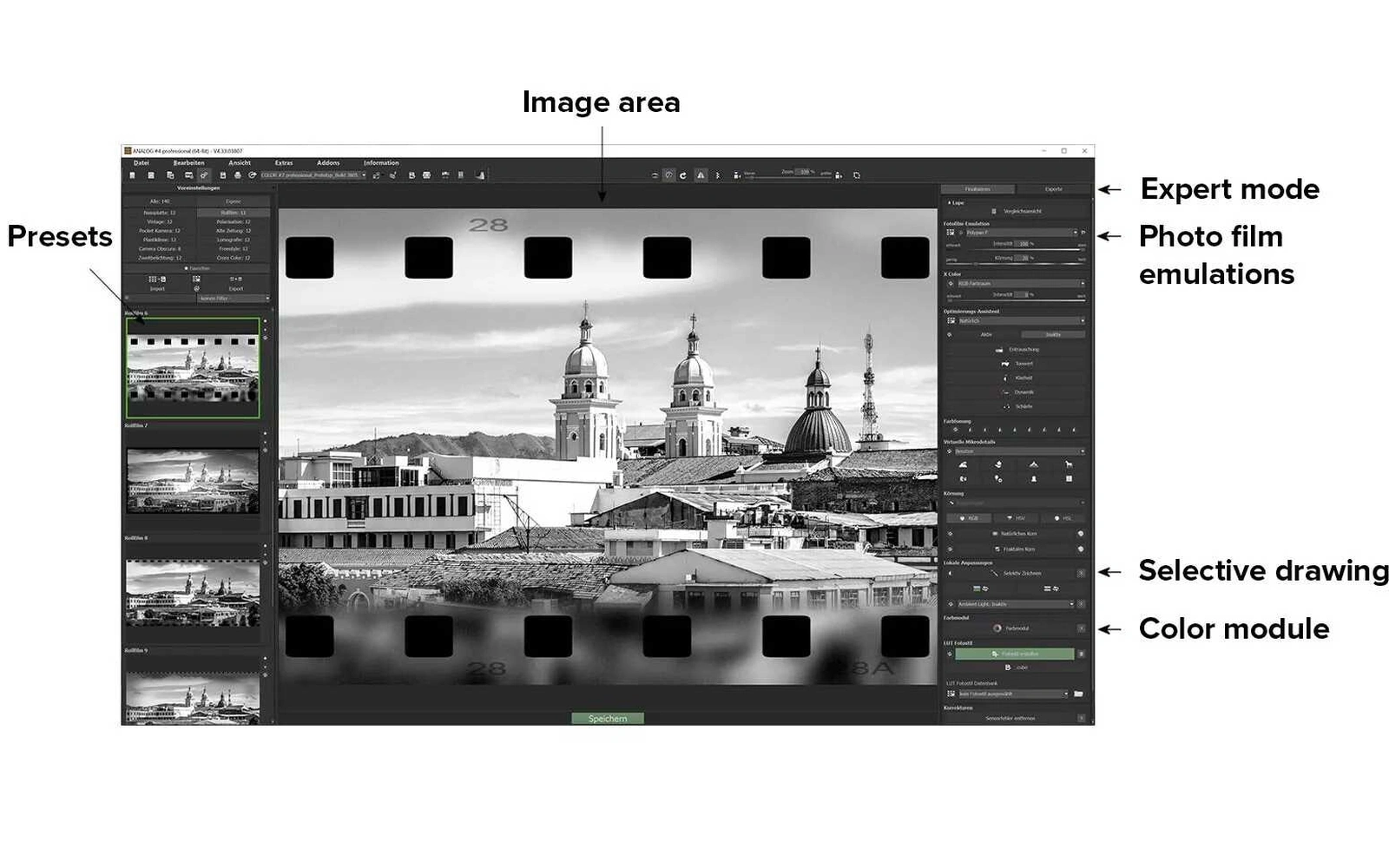The width and height of the screenshot is (1389, 868).
Task: Open the Fotofilm-Emulation dropdown
Action: (x=1021, y=233)
